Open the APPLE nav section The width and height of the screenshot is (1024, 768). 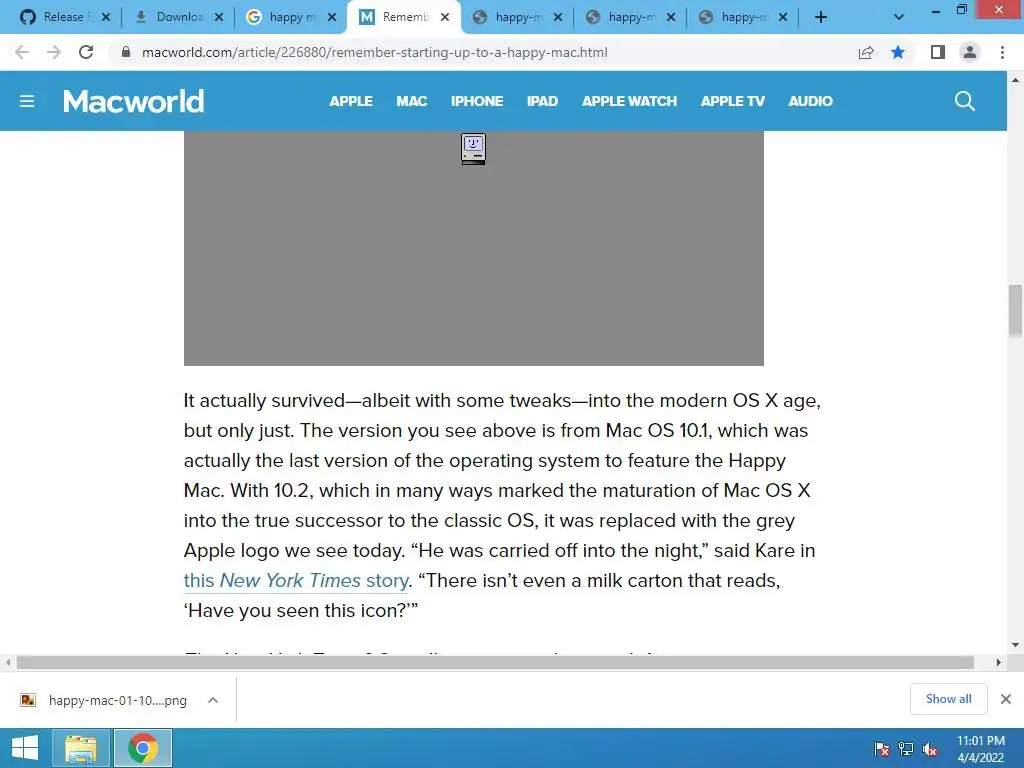coord(351,101)
